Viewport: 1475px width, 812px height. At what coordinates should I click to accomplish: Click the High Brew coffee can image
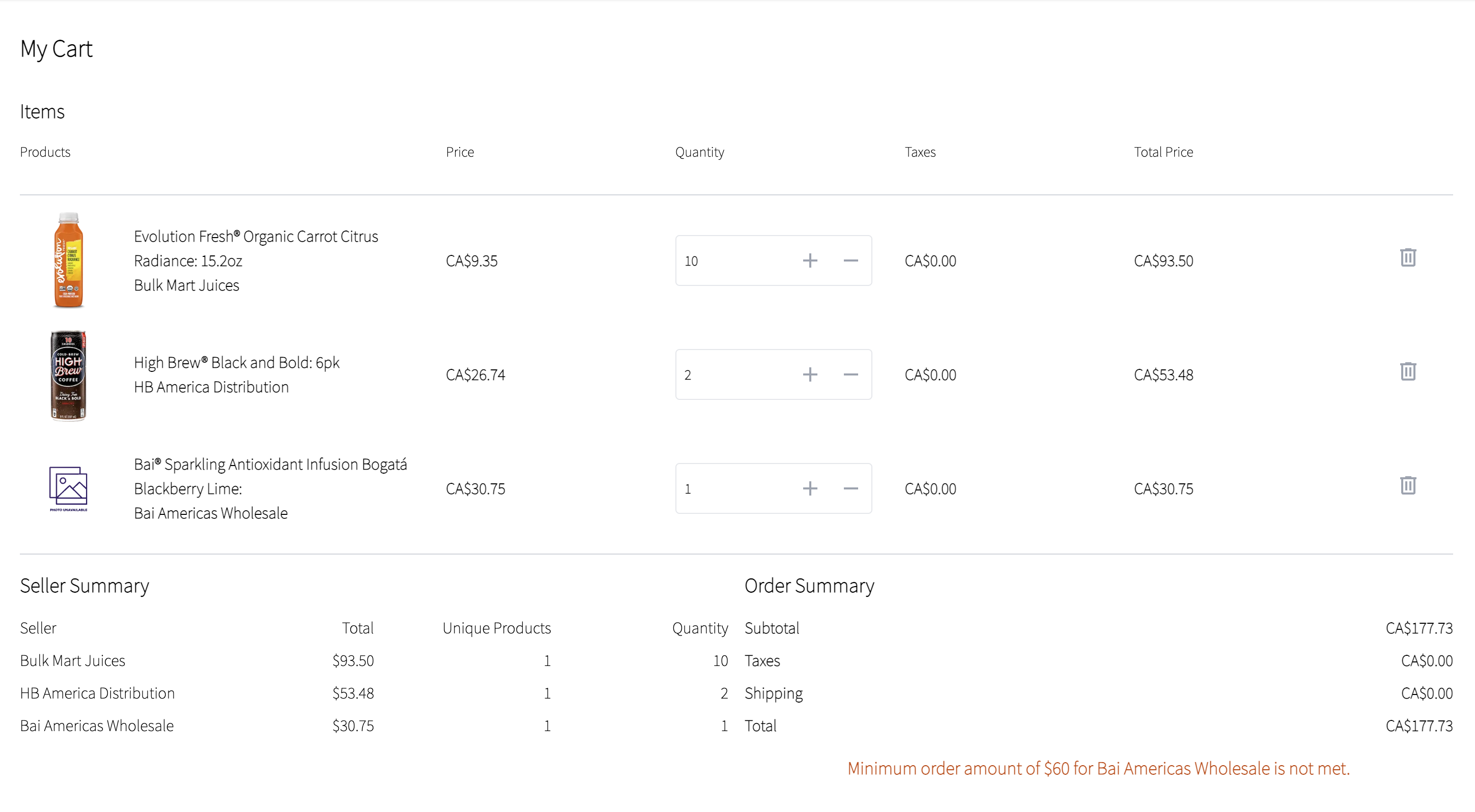68,375
